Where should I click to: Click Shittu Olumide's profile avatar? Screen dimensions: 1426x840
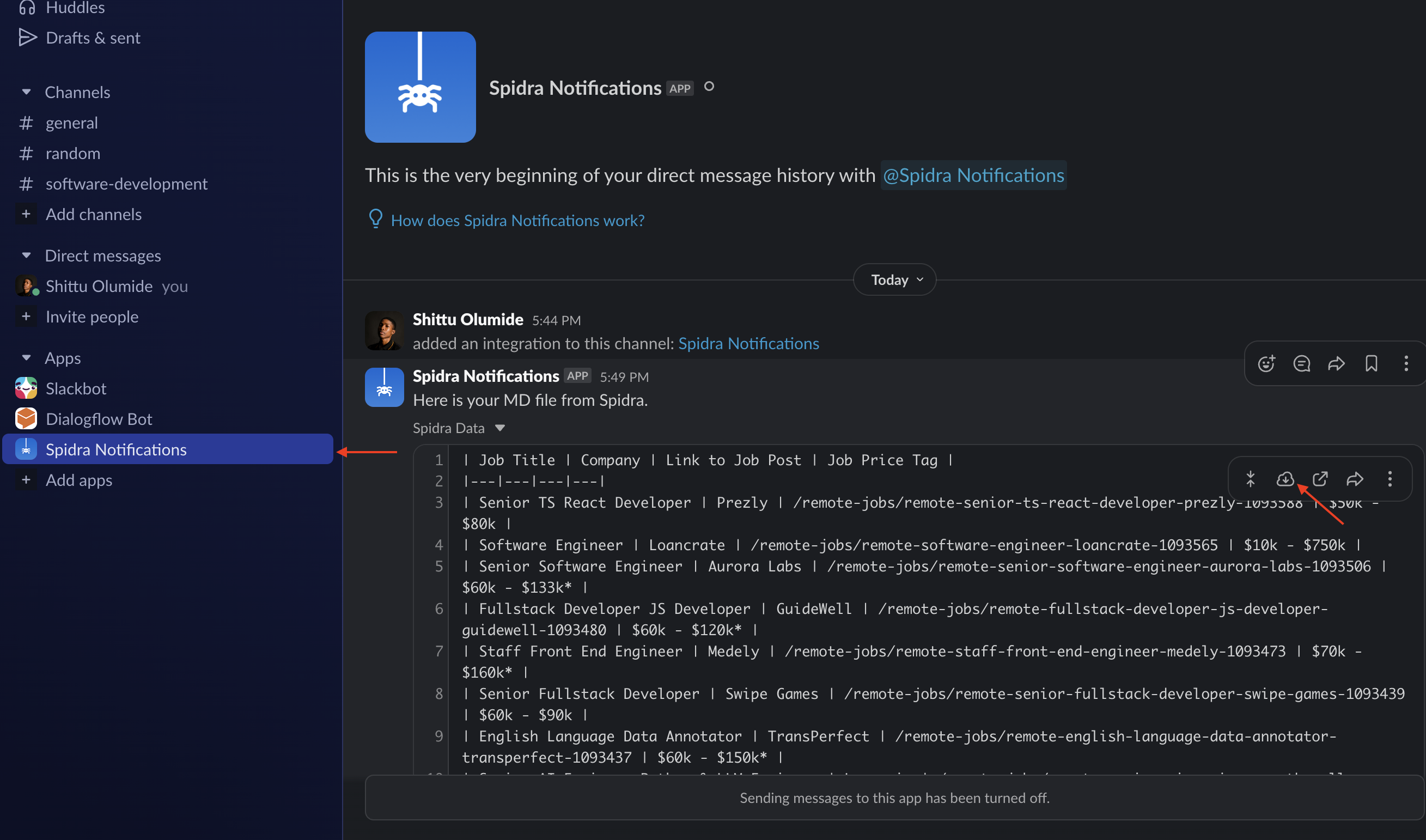[x=384, y=331]
